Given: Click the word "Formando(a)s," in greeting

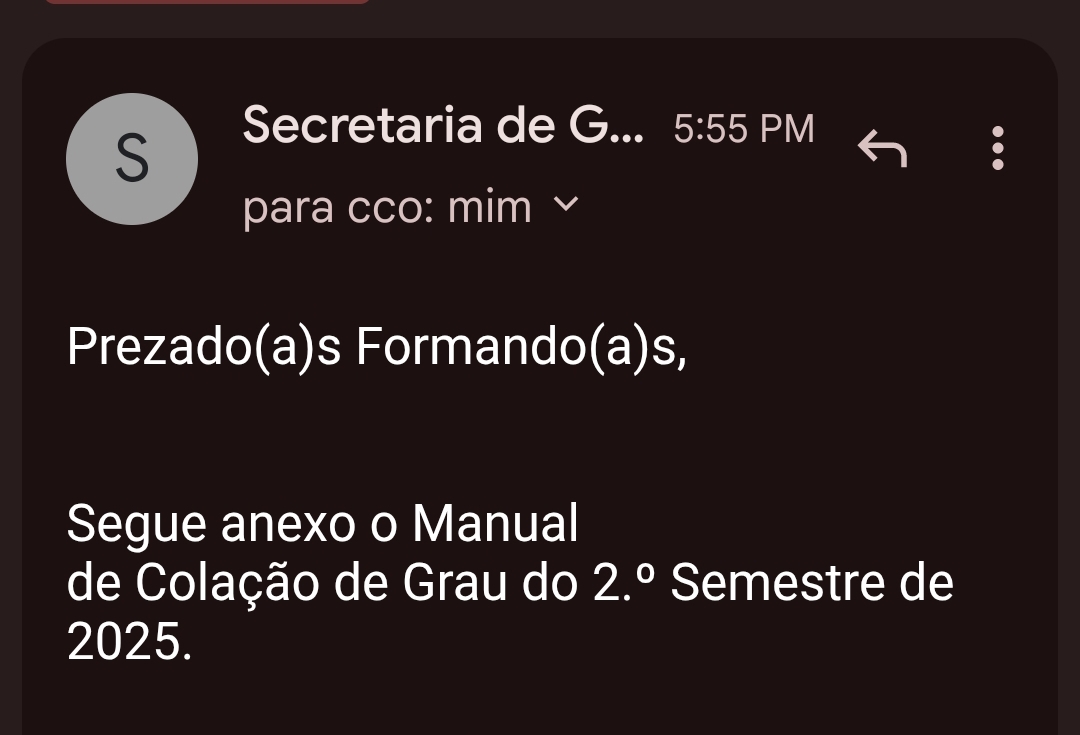Looking at the screenshot, I should (x=521, y=346).
